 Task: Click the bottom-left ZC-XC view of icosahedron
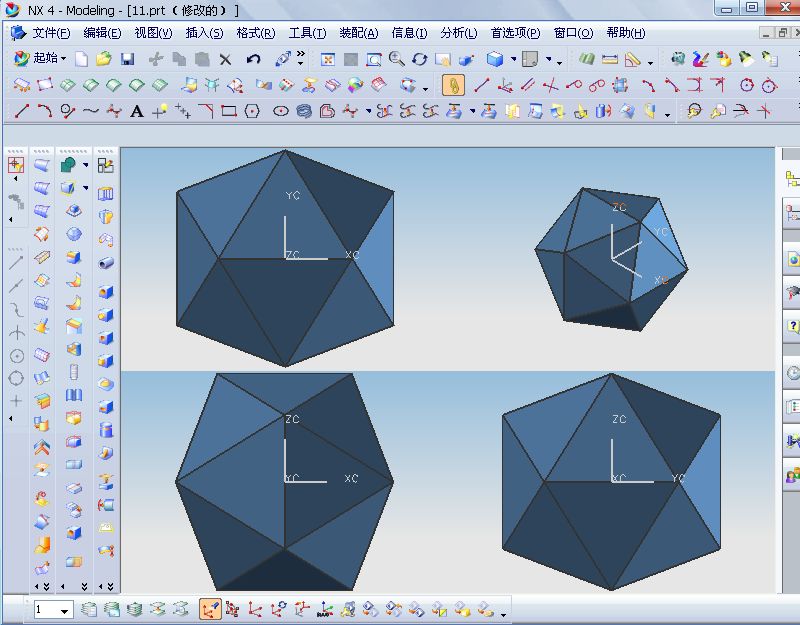[285, 482]
